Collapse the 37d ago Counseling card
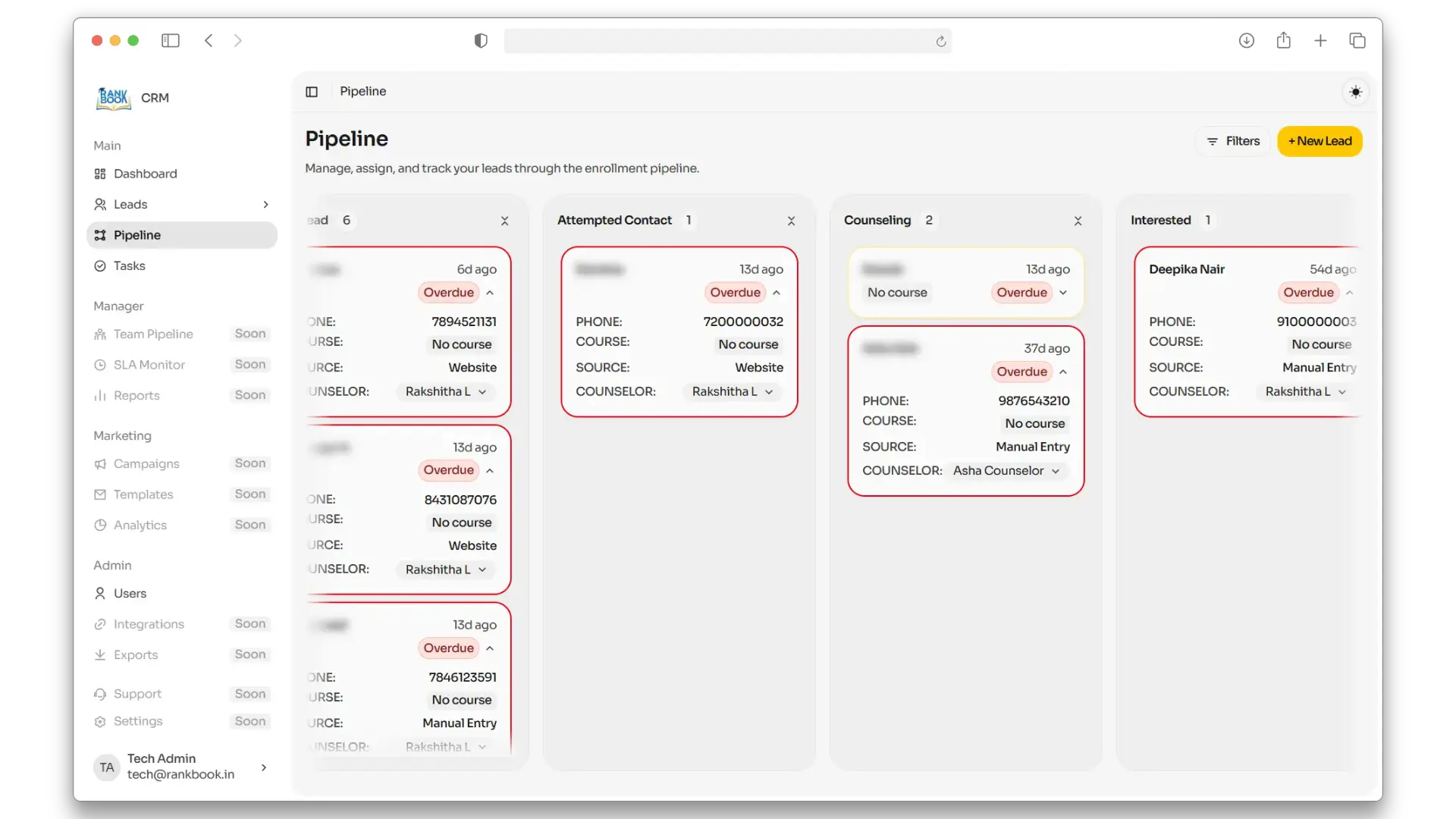 click(1063, 372)
